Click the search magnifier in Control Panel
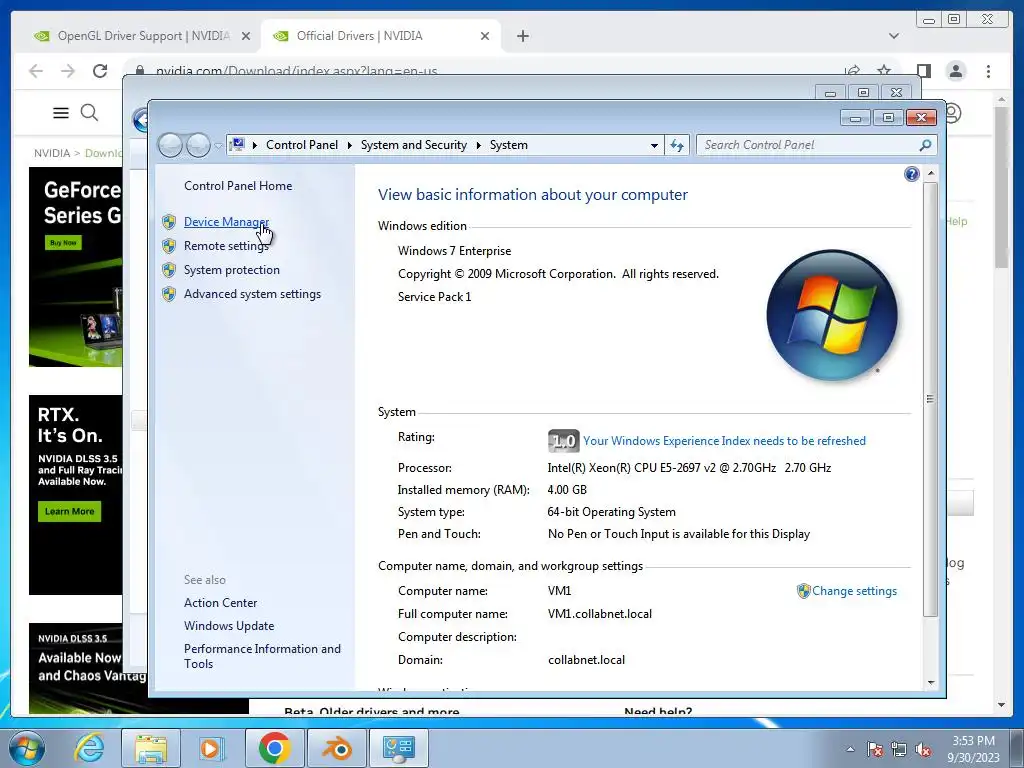This screenshot has height=768, width=1024. coord(925,145)
